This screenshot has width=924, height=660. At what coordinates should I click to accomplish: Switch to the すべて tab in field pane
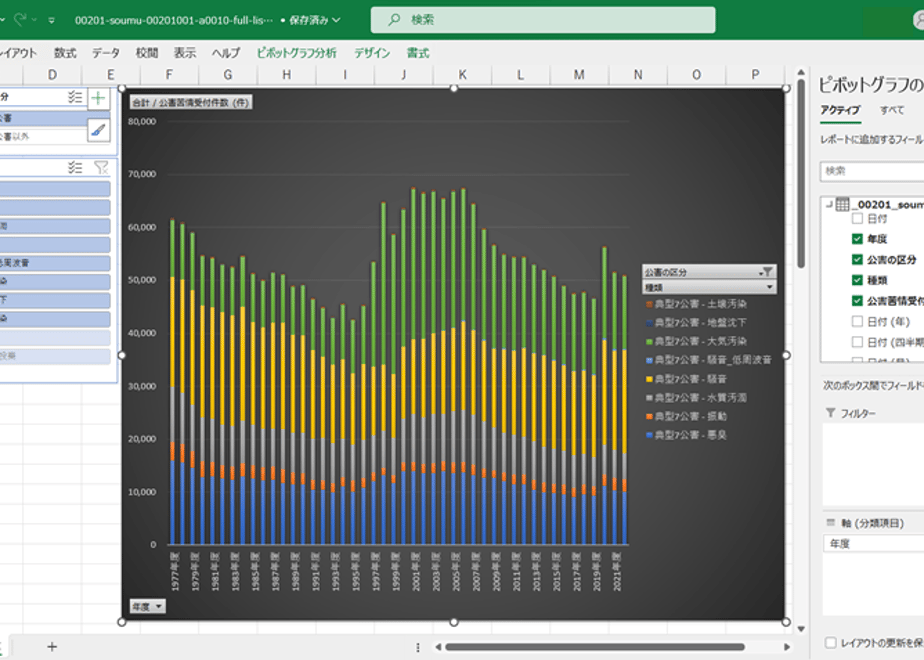coord(892,110)
